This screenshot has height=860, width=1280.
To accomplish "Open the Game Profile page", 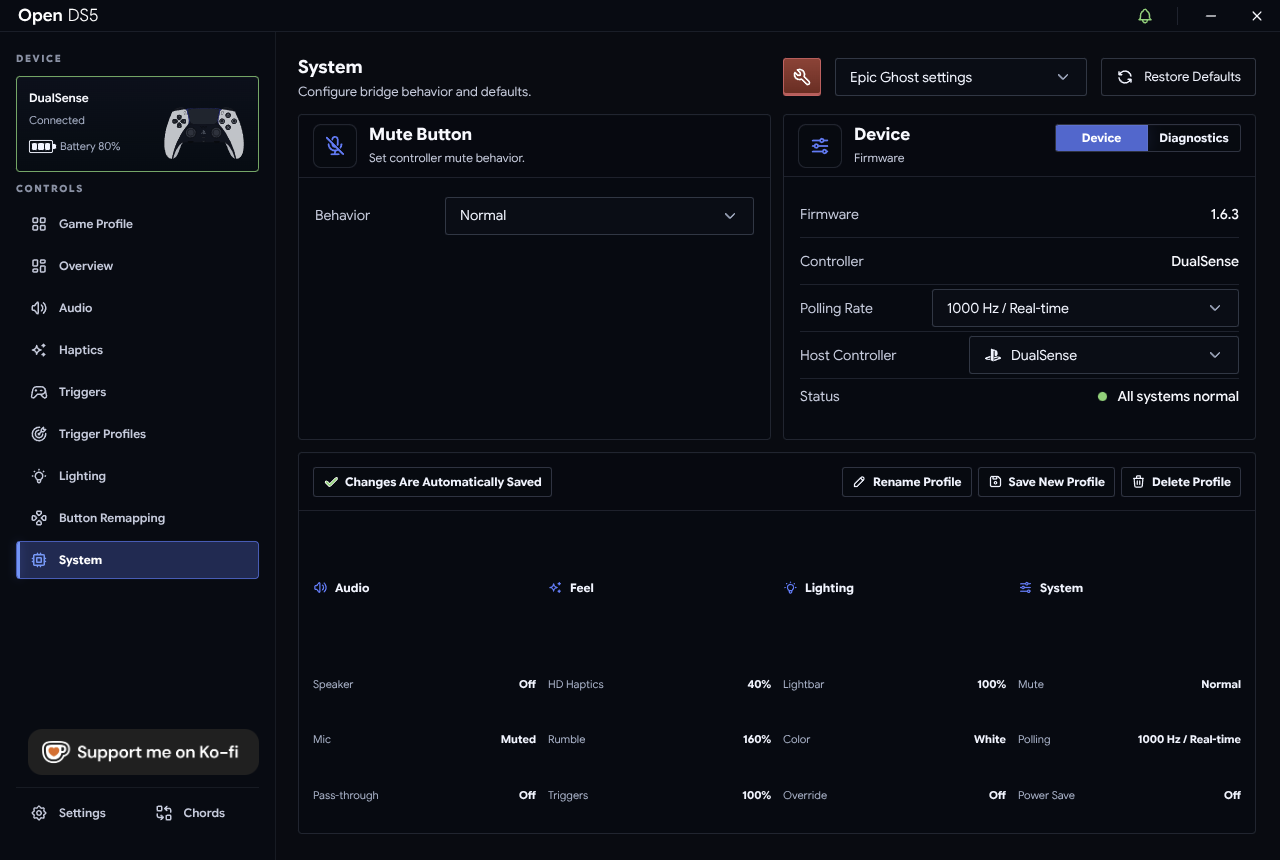I will click(x=137, y=224).
